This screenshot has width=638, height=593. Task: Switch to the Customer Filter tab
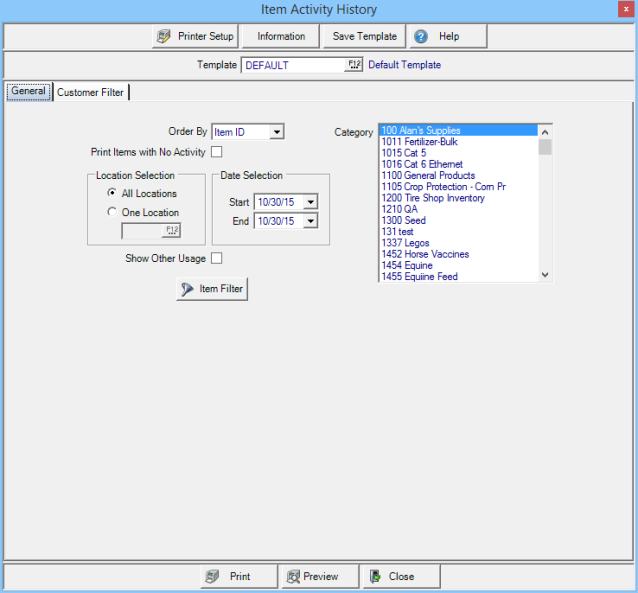[91, 92]
